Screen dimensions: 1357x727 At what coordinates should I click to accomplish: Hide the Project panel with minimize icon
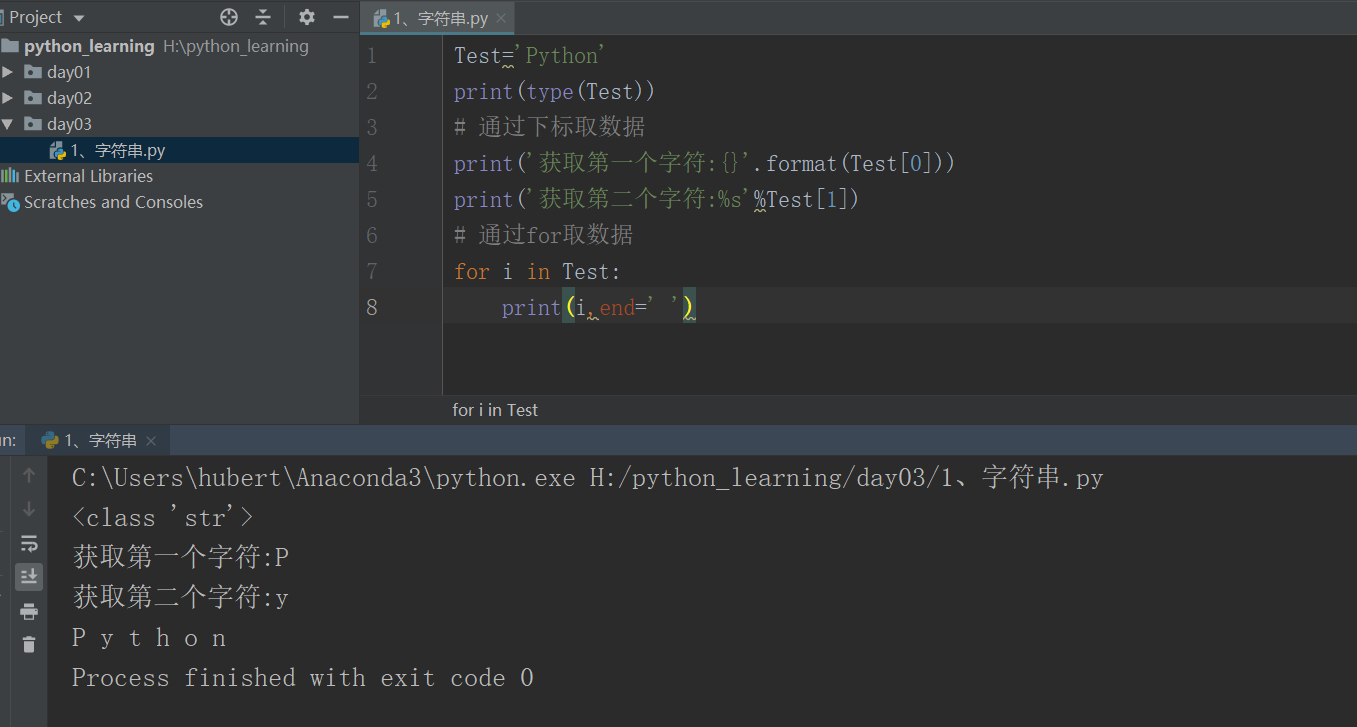(x=341, y=17)
